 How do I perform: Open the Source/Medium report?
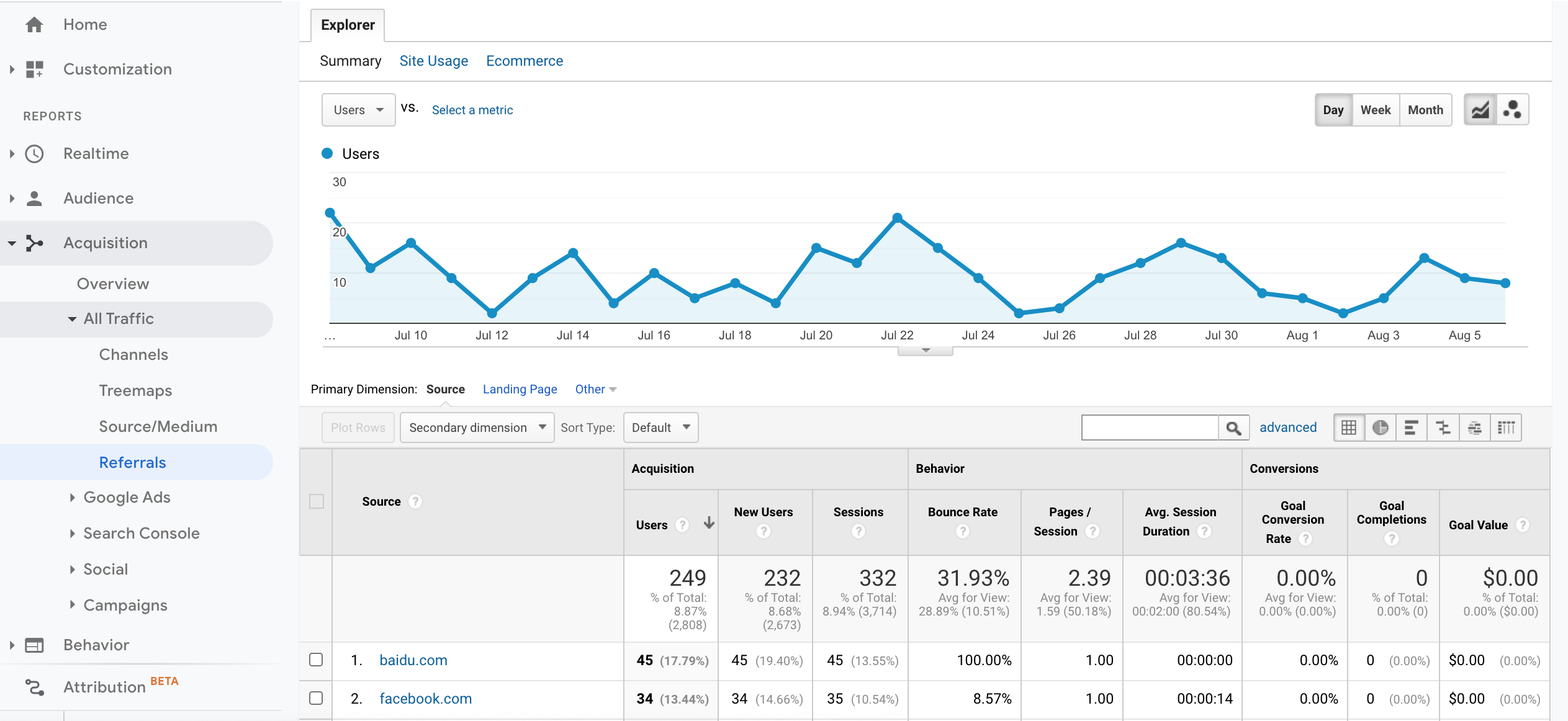(158, 426)
